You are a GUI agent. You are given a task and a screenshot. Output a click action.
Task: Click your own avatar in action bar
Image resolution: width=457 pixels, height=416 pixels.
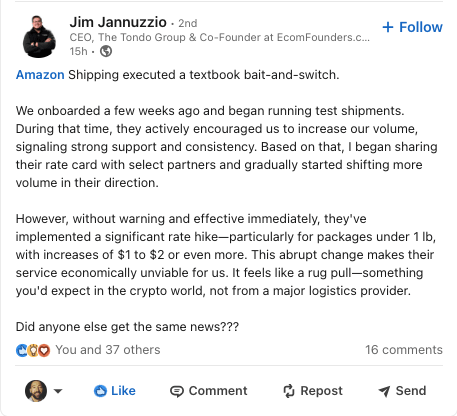click(36, 391)
